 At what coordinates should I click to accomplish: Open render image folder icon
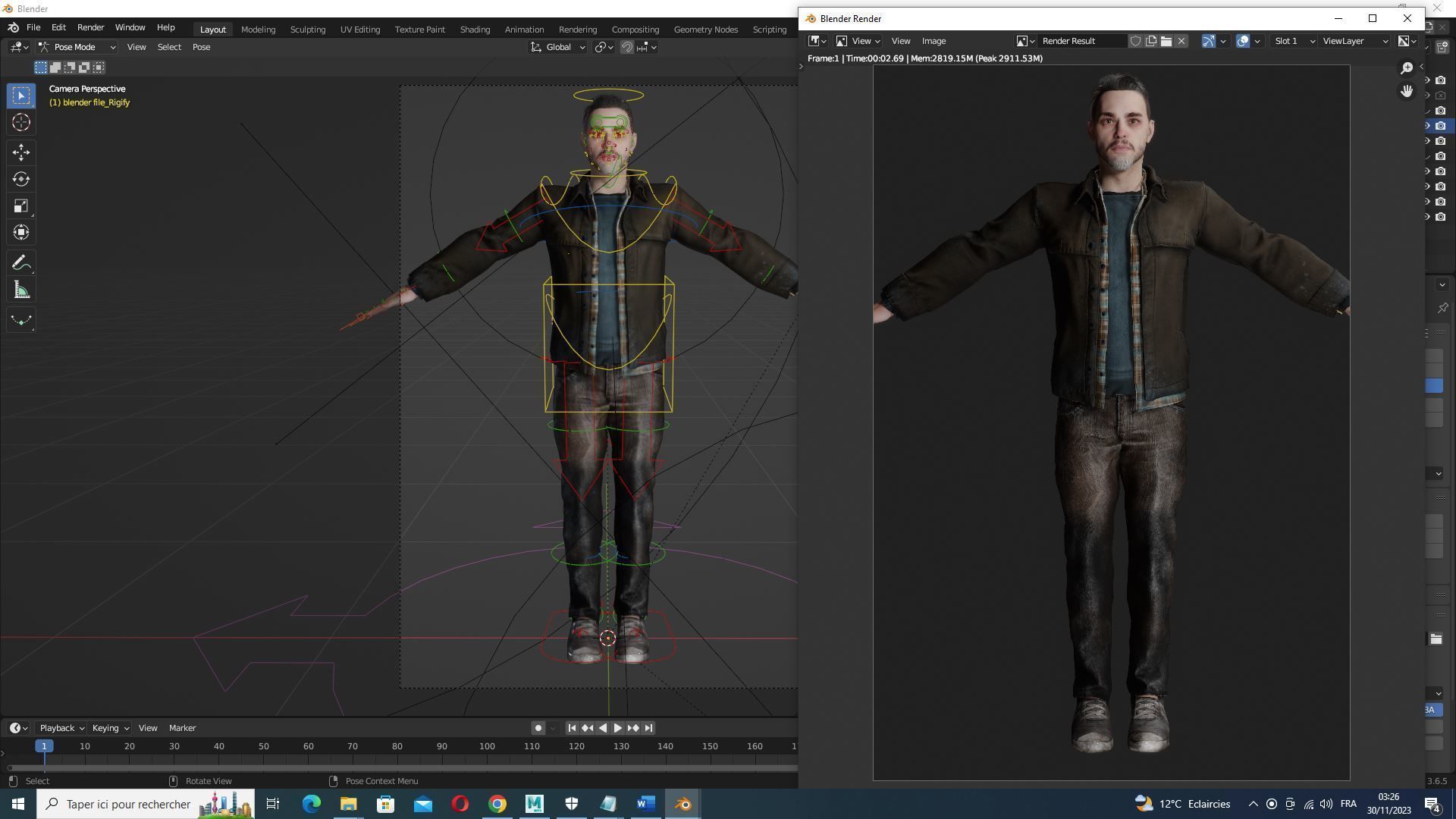[x=1166, y=41]
